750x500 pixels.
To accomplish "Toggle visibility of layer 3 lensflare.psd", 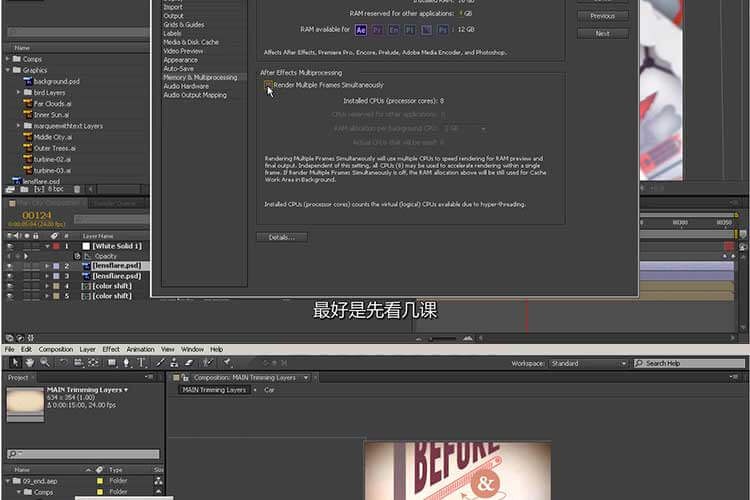I will pyautogui.click(x=10, y=276).
